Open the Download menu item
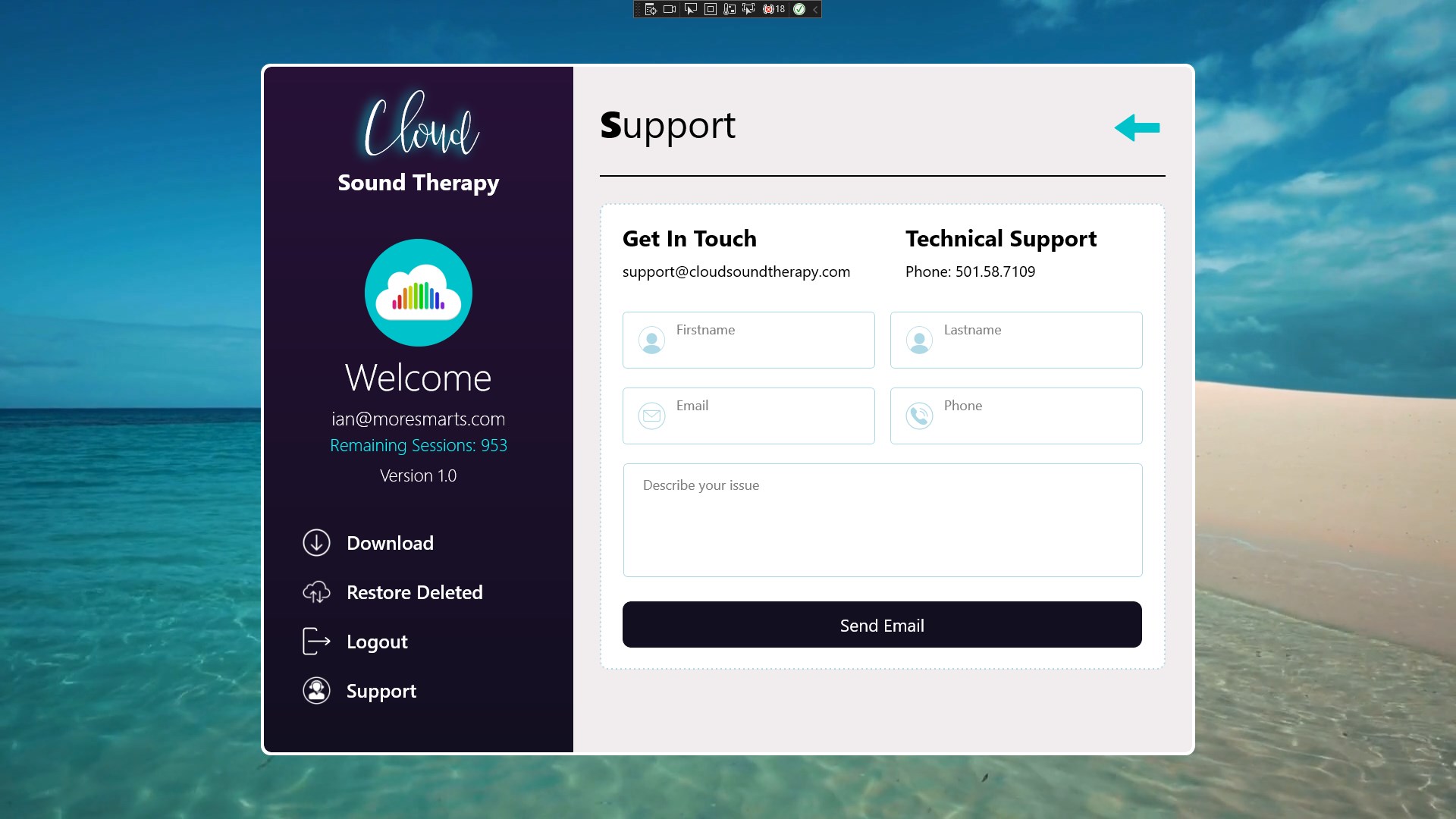 pos(390,543)
